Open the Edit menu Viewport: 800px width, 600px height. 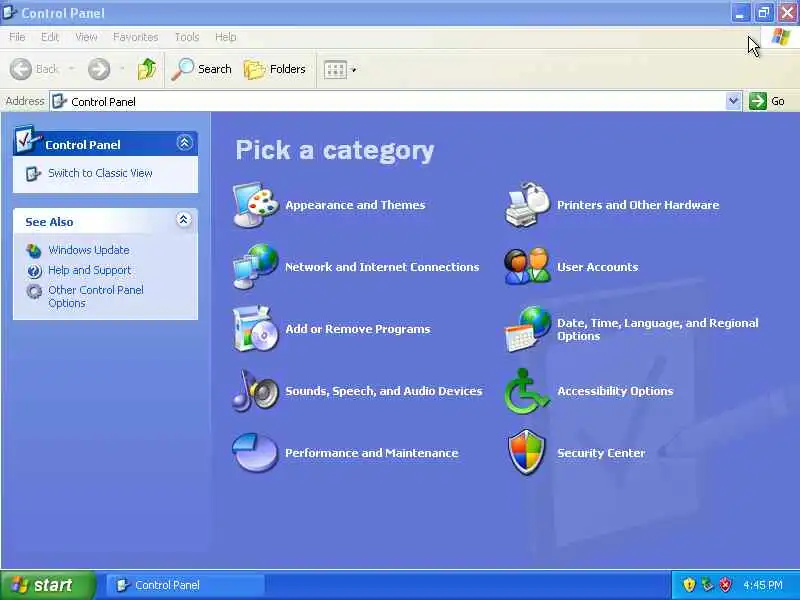[x=49, y=37]
